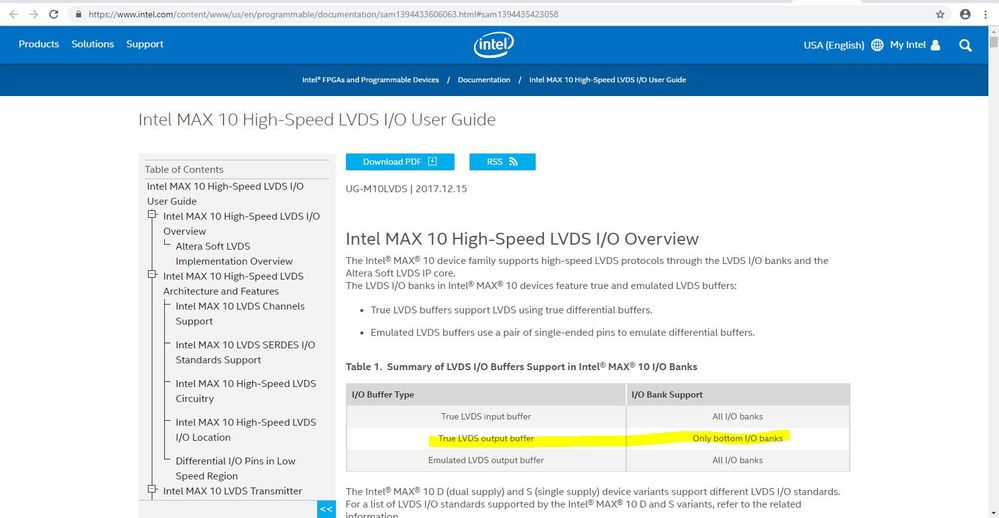Viewport: 999px width, 518px height.
Task: Collapse the LVDS Architecture and Features tree node
Action: click(152, 275)
